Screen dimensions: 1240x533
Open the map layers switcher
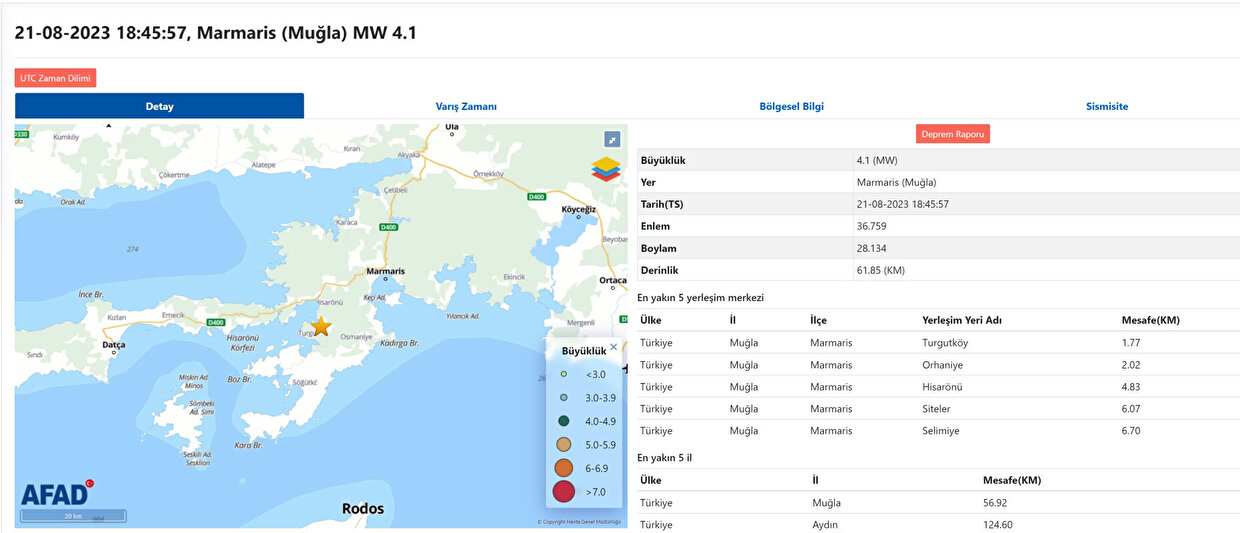605,169
